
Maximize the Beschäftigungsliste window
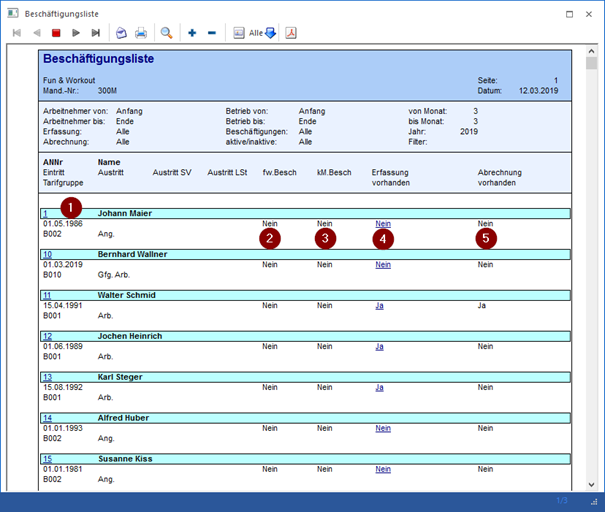click(569, 12)
